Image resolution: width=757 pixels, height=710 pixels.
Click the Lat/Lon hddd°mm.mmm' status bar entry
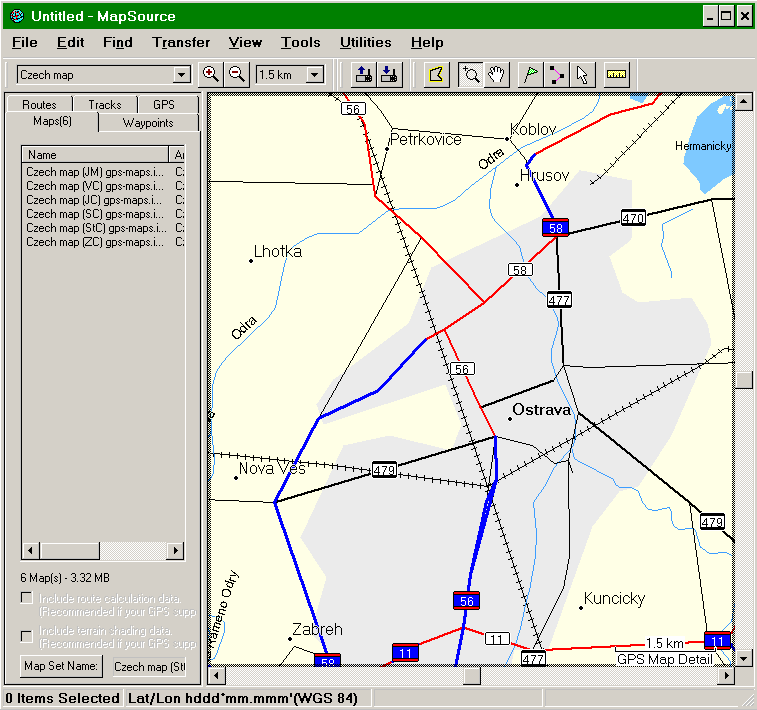(243, 698)
